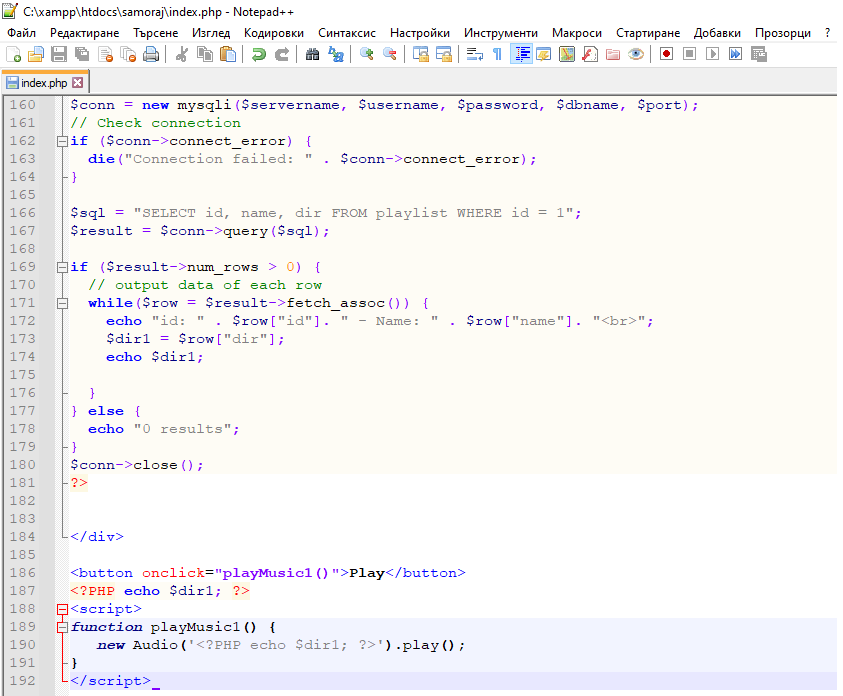The width and height of the screenshot is (843, 696).
Task: Click line number 180 in the margin
Action: click(x=22, y=465)
